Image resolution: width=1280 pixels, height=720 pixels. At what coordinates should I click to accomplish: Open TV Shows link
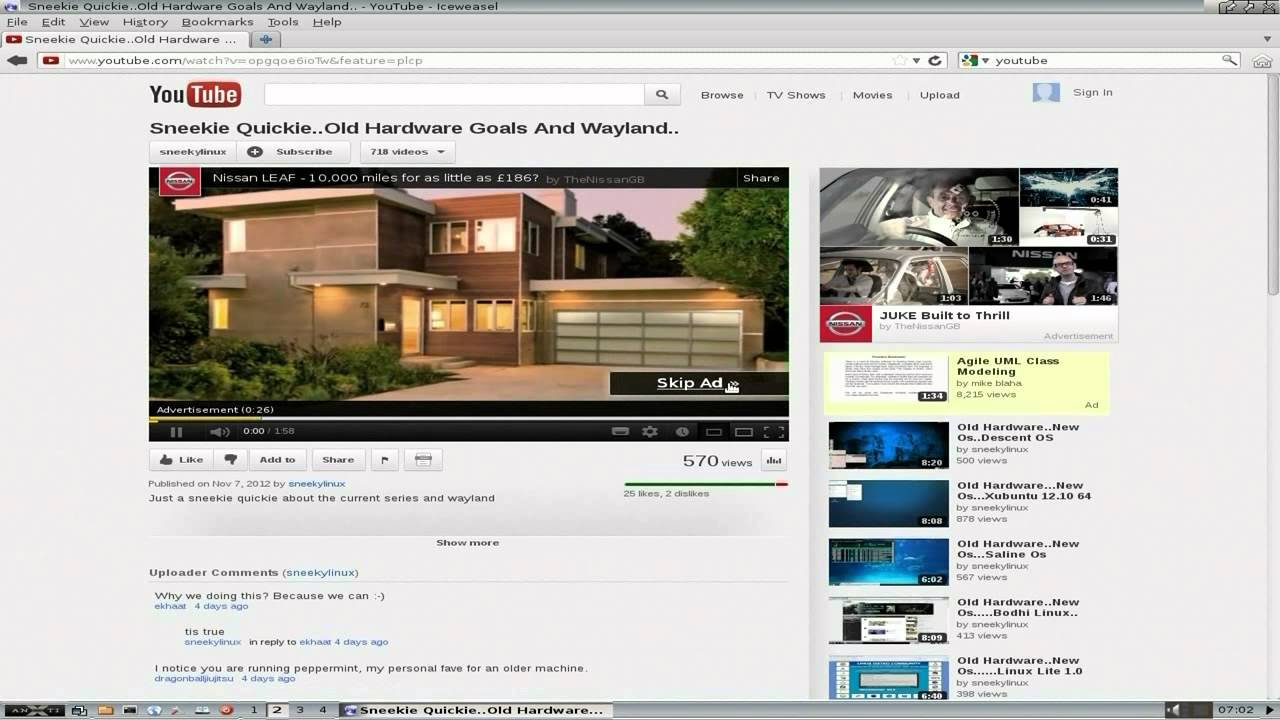click(x=796, y=95)
